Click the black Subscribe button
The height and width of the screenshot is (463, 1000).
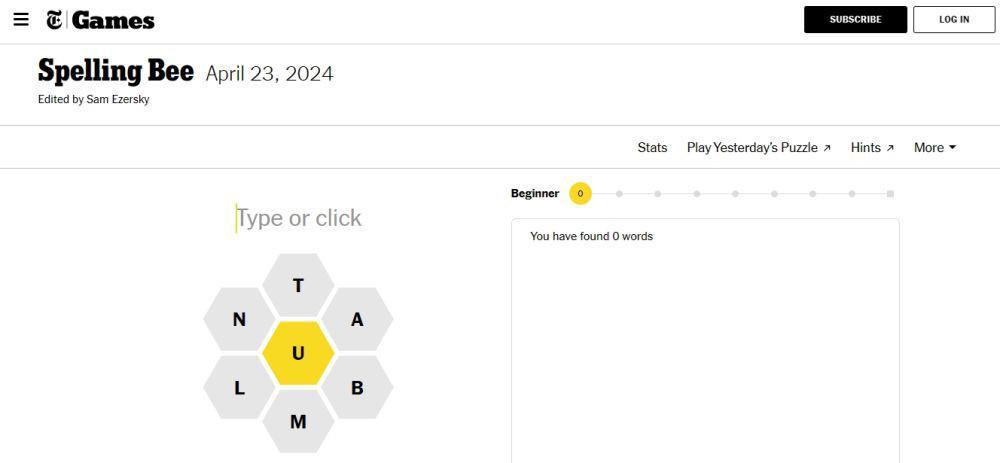point(855,20)
